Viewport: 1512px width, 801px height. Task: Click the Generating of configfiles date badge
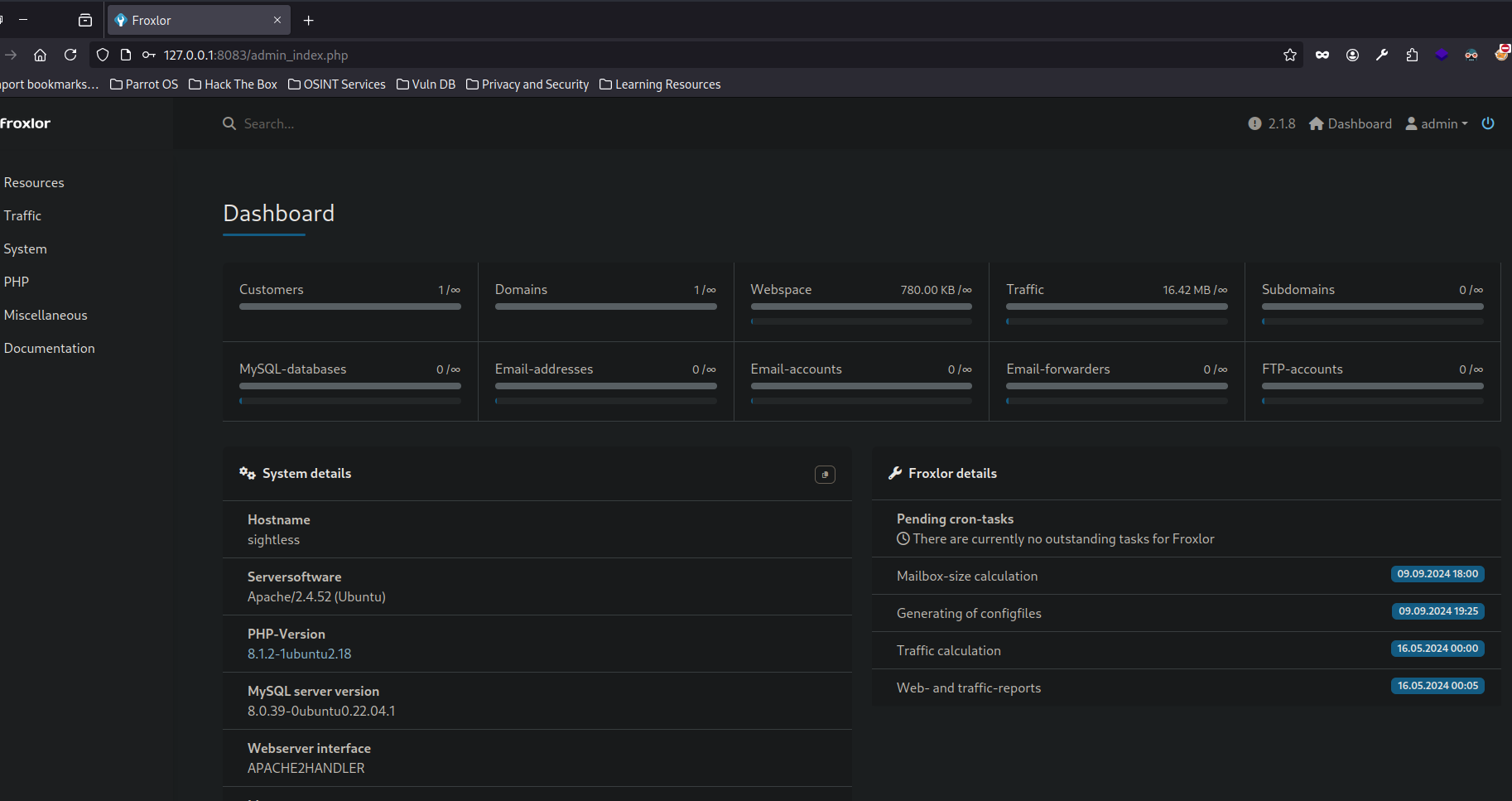tap(1438, 611)
